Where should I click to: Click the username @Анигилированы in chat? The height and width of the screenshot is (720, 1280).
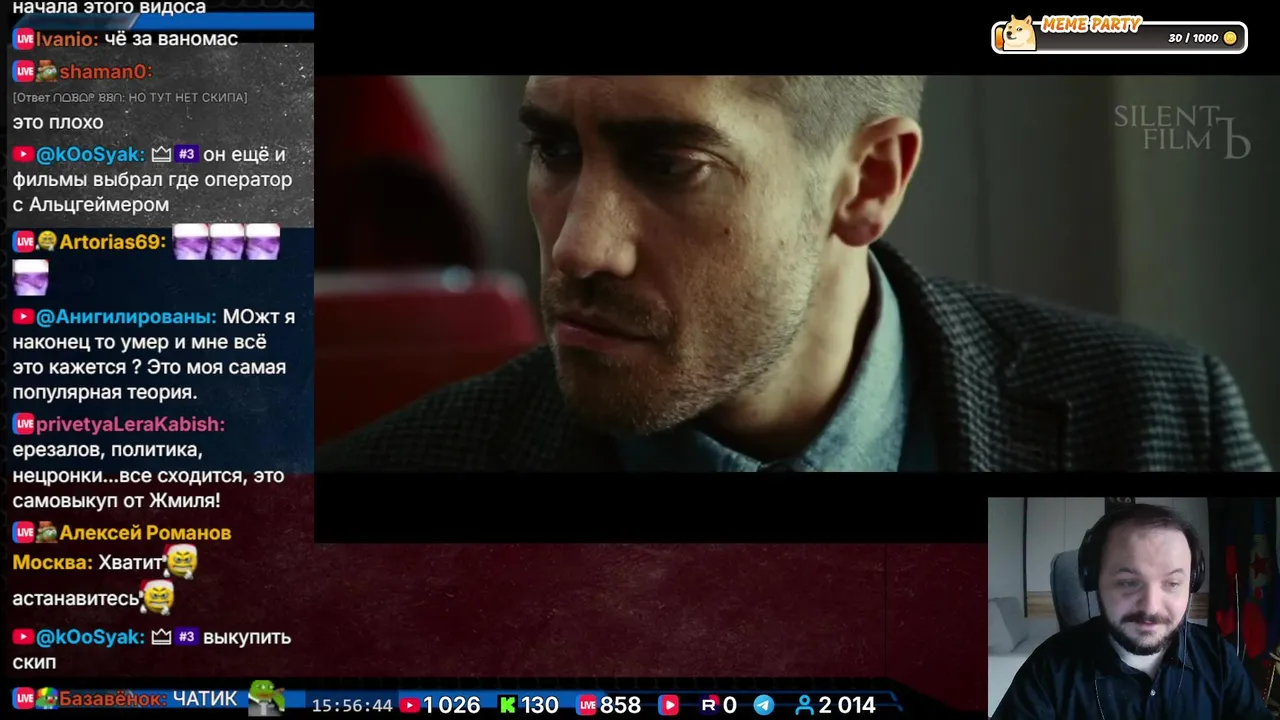click(126, 317)
